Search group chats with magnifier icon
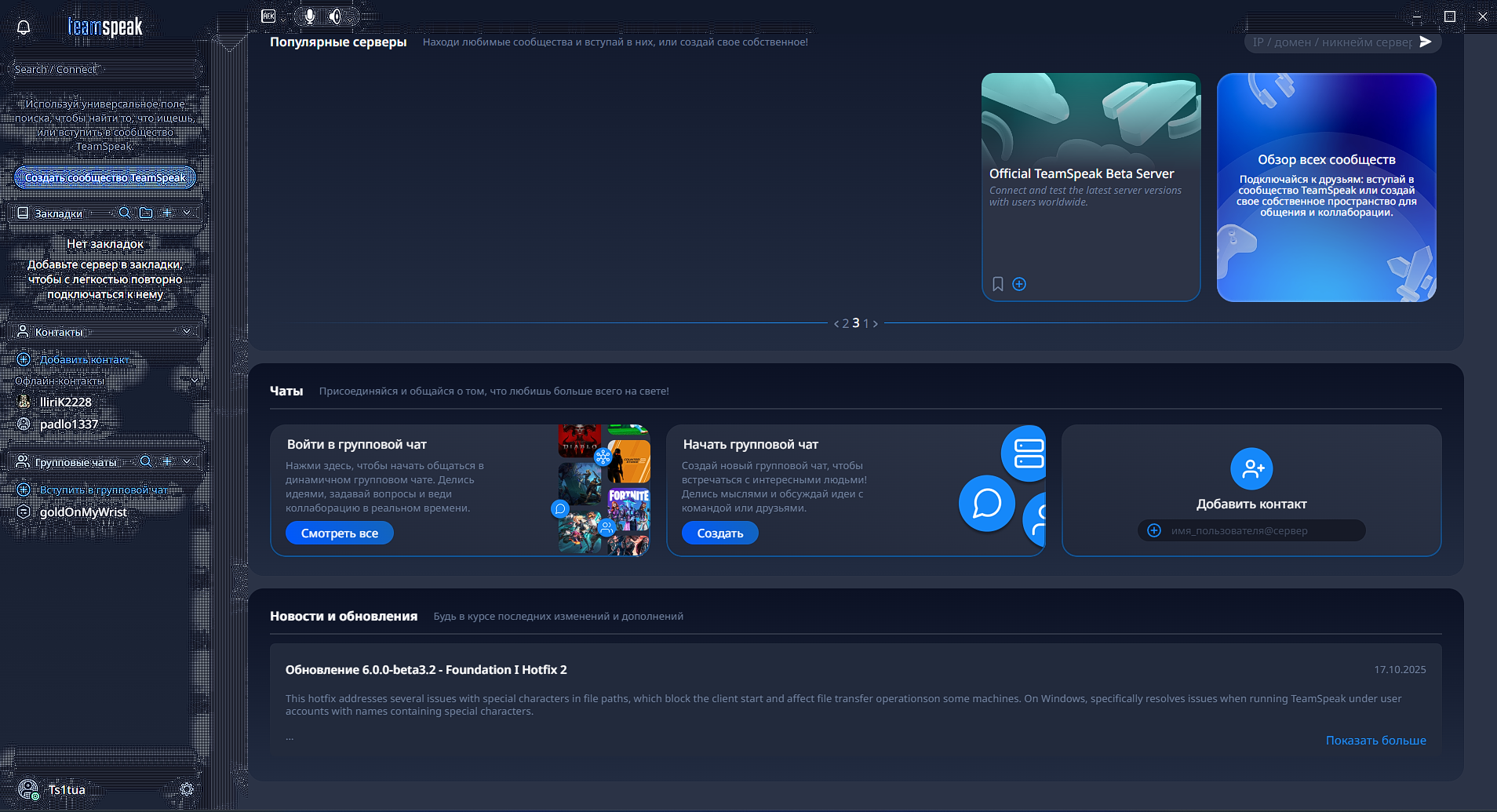The image size is (1497, 812). [146, 461]
